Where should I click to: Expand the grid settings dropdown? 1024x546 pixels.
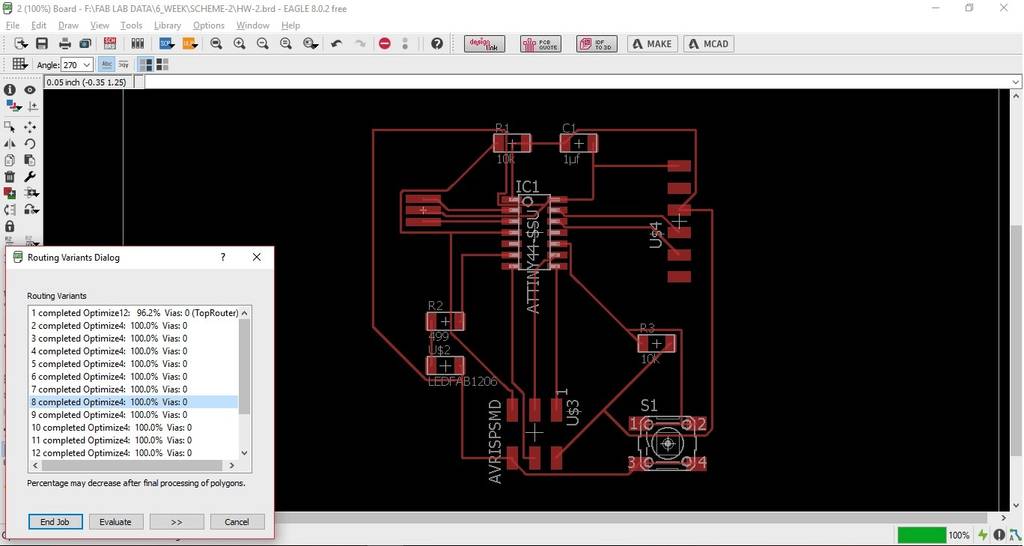(x=19, y=64)
